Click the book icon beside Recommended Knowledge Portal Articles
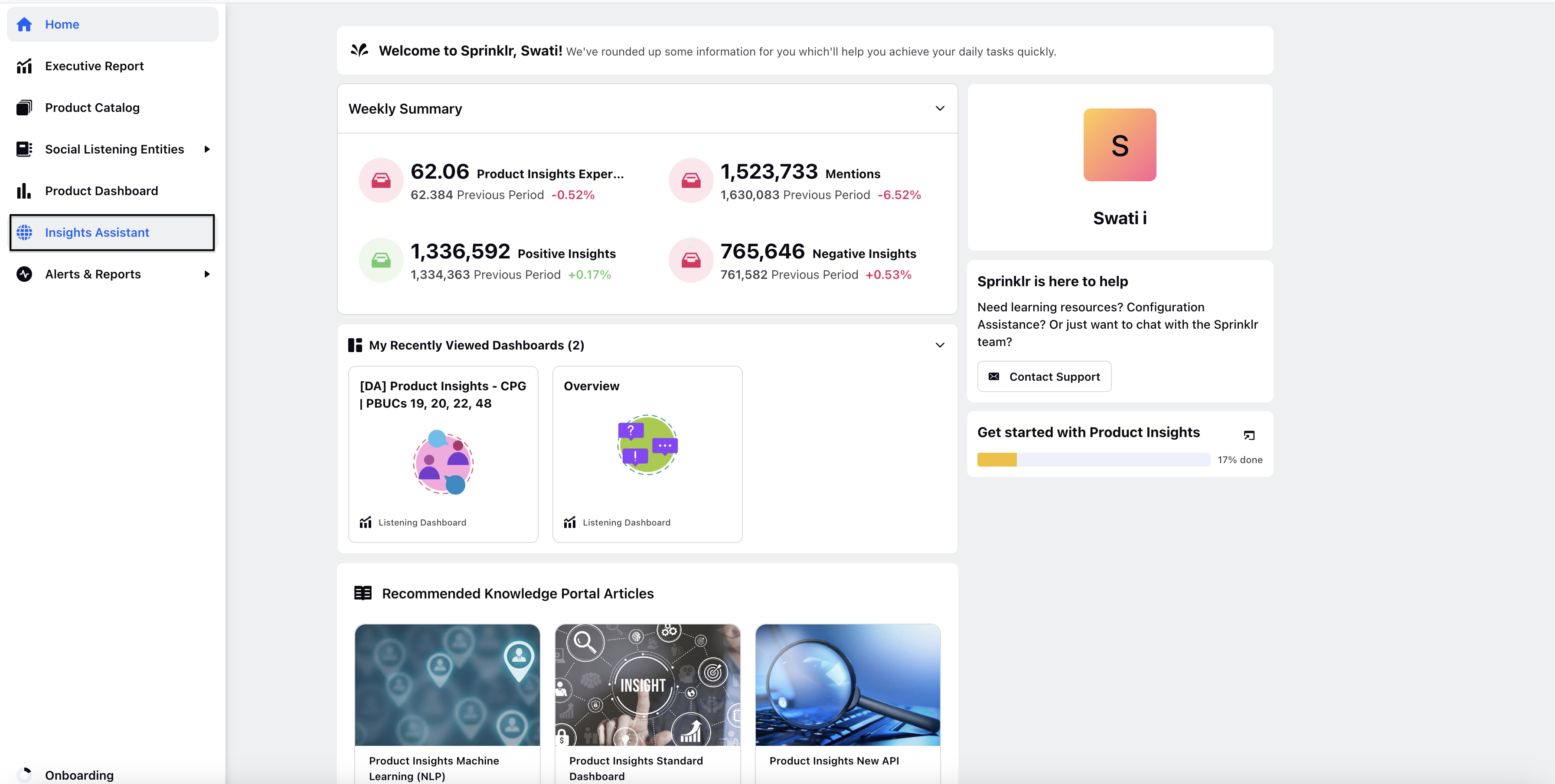Viewport: 1555px width, 784px height. pos(363,593)
